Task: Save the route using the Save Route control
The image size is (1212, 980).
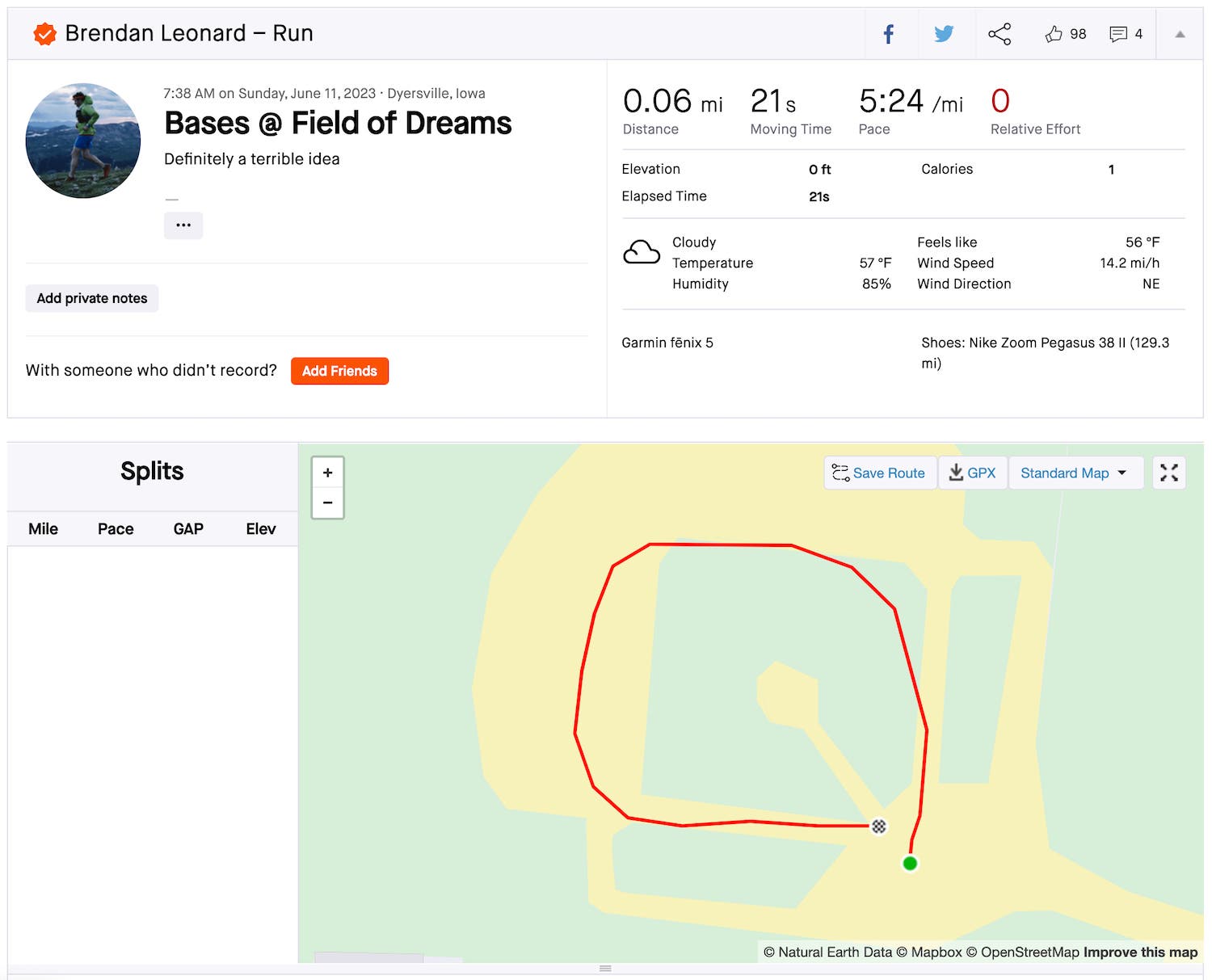Action: pos(880,473)
